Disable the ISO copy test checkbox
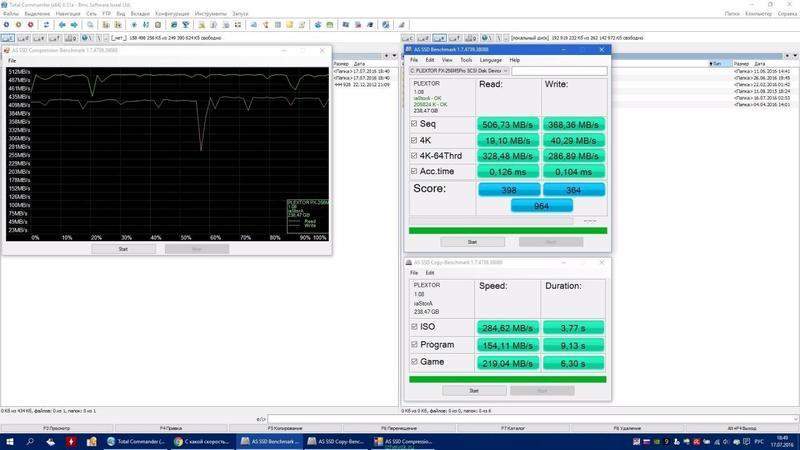 tap(415, 326)
